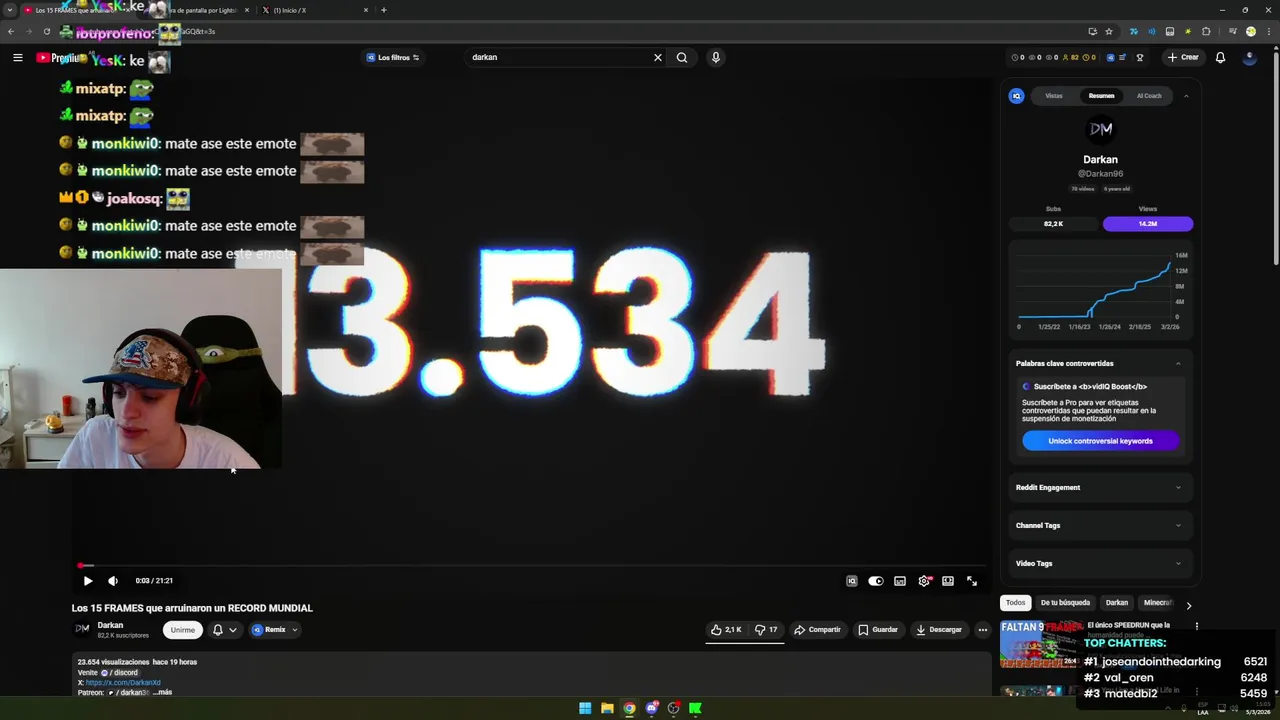Image resolution: width=1280 pixels, height=720 pixels.
Task: Open the FALTAN 9 FRAMES recommended thumbnail
Action: coord(1041,645)
